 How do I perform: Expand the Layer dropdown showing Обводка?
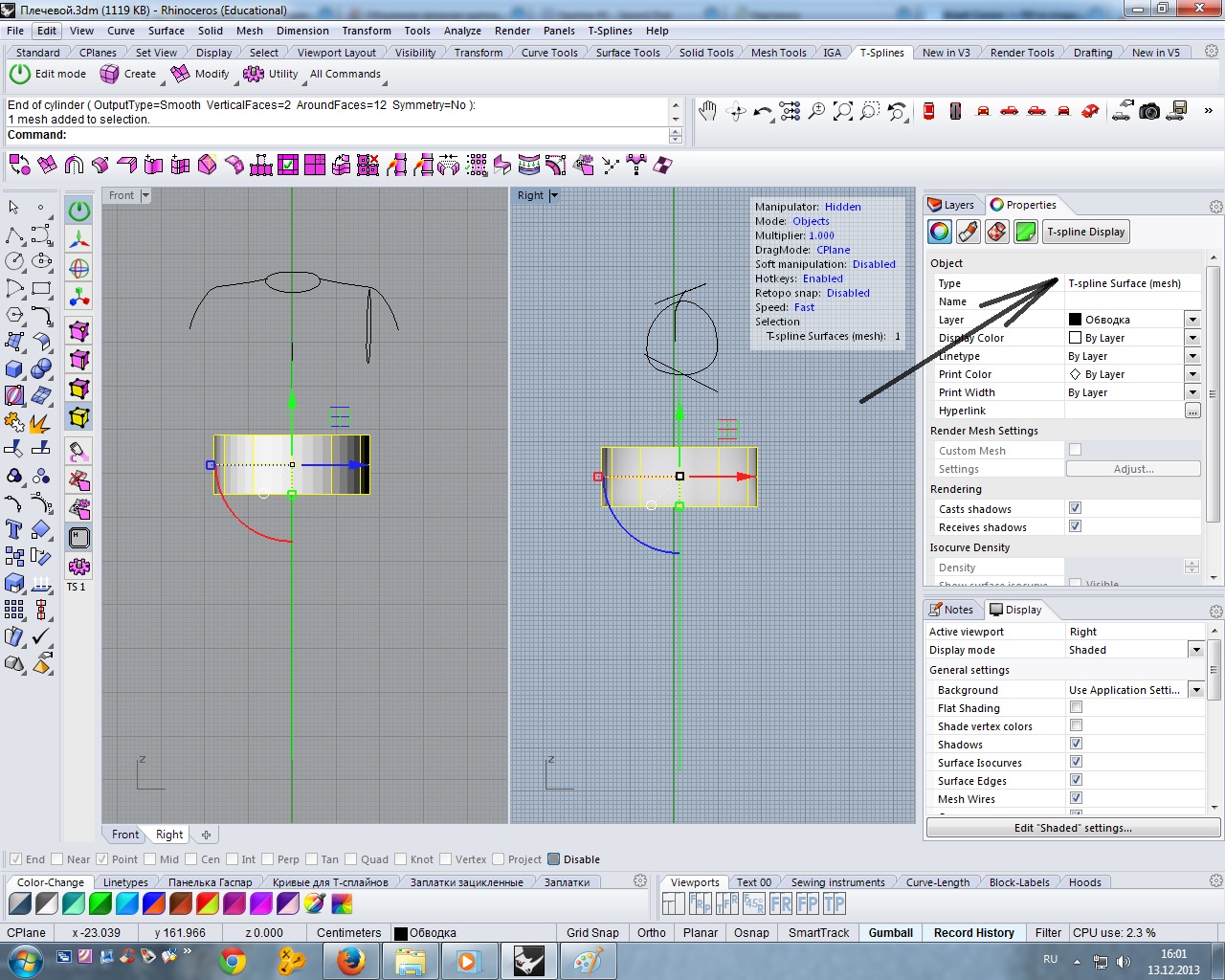[1192, 320]
